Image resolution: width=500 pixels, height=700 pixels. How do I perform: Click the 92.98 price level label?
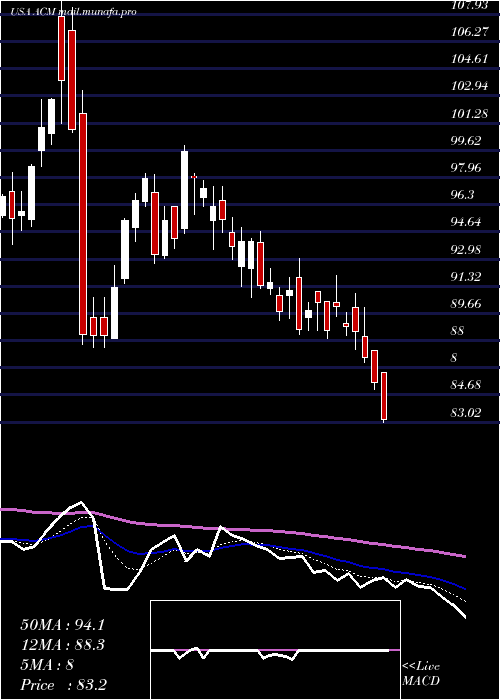[x=466, y=250]
